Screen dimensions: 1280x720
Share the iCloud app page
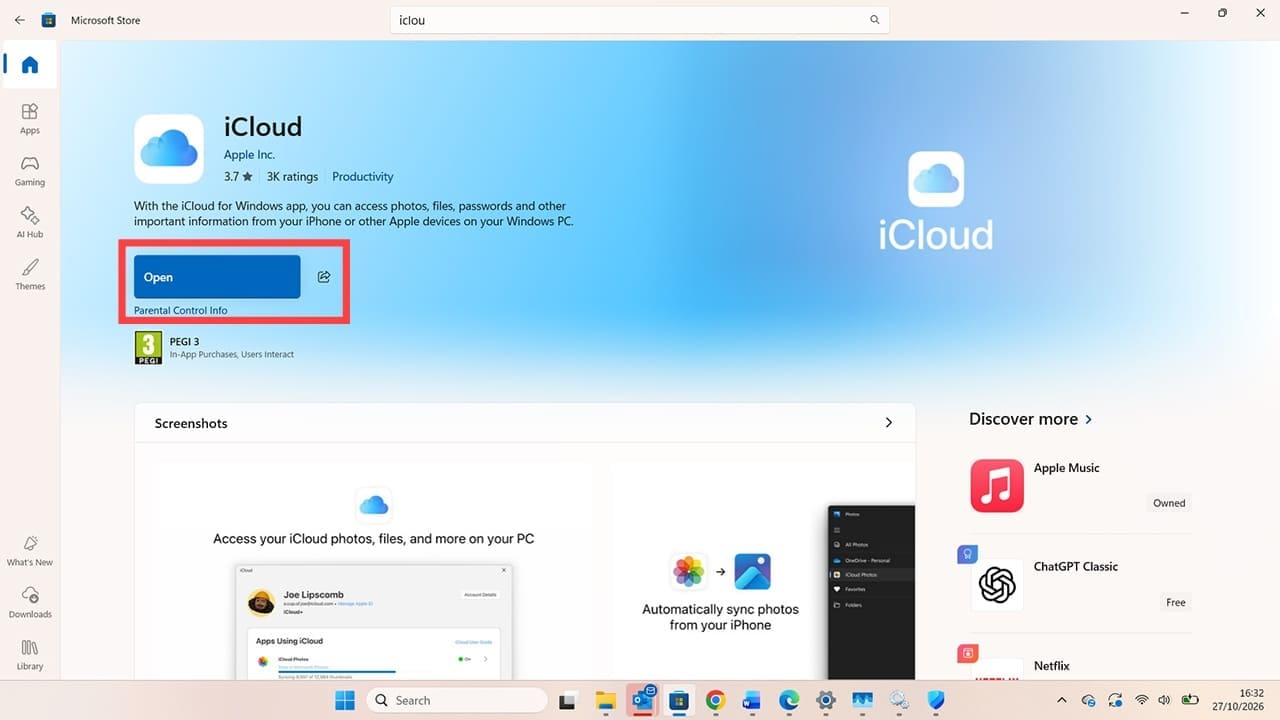pyautogui.click(x=324, y=277)
